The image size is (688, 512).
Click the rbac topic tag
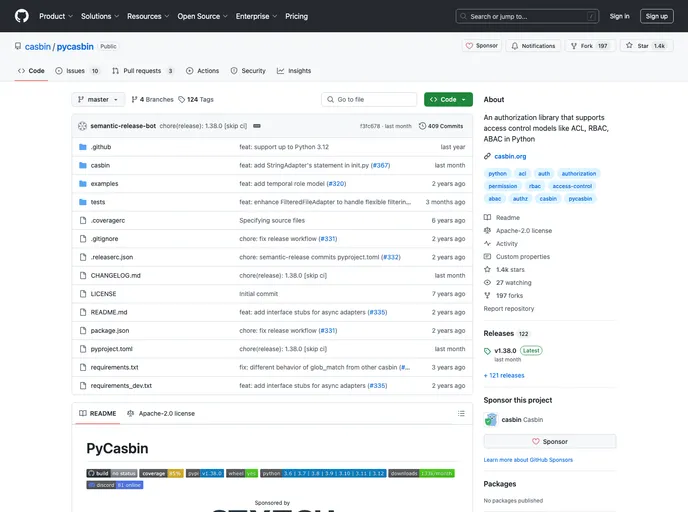click(535, 186)
